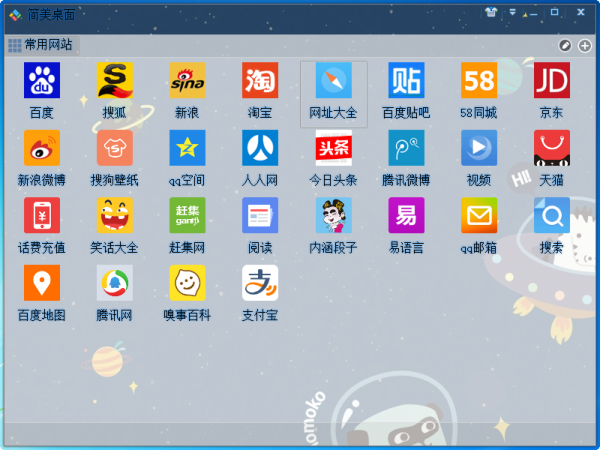Open the 笑话大全 laughing face icon
This screenshot has height=450, width=600.
pyautogui.click(x=114, y=215)
